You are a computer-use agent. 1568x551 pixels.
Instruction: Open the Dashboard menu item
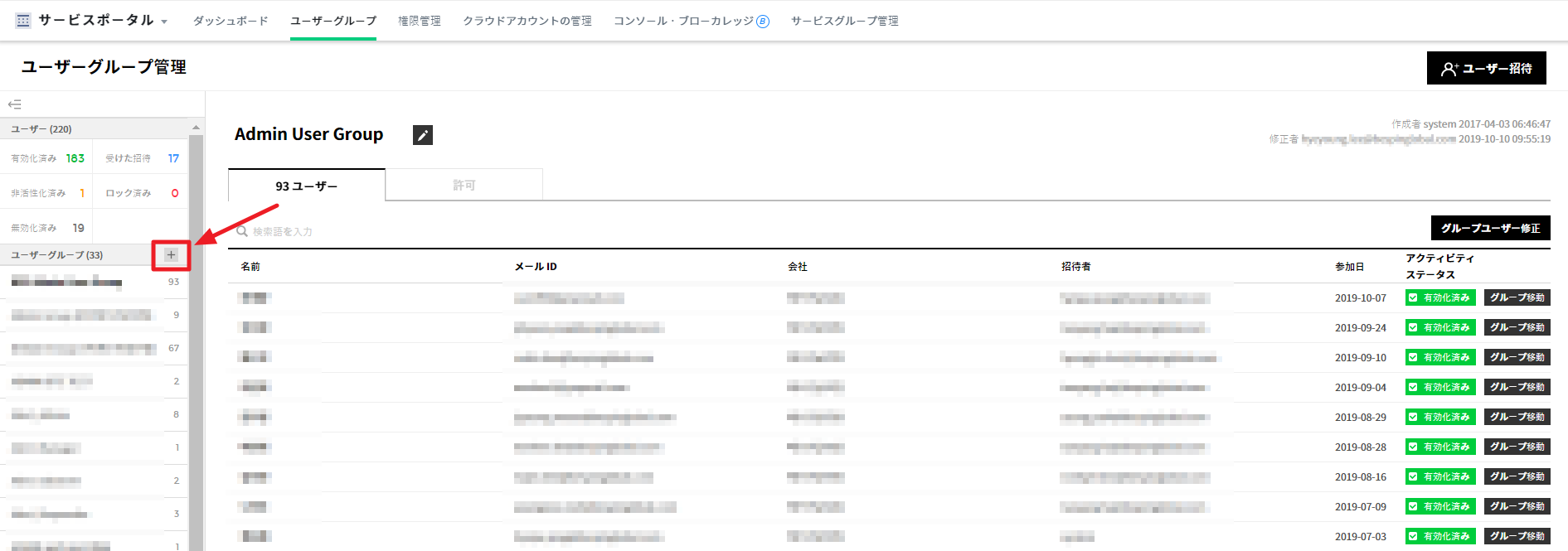[x=231, y=21]
